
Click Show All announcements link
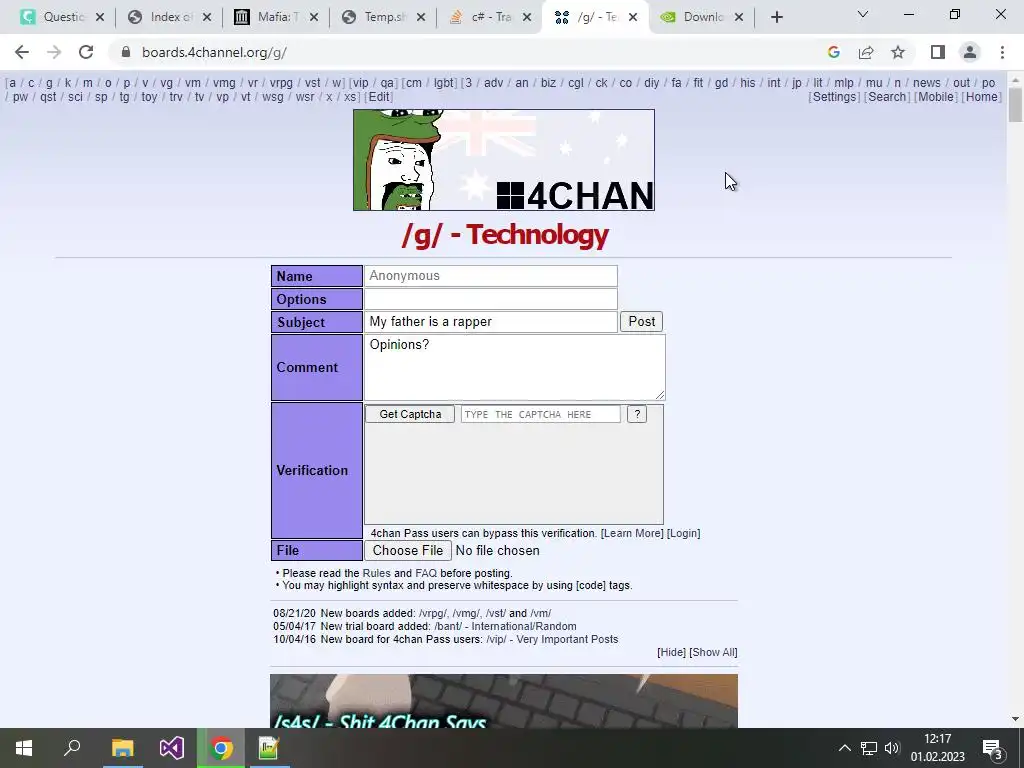[x=713, y=652]
